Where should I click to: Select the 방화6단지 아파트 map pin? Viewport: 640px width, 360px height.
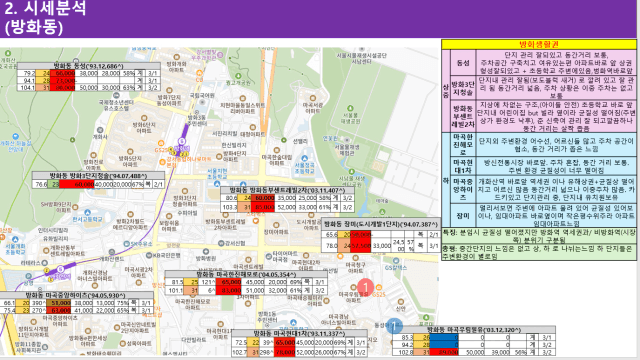(144, 118)
